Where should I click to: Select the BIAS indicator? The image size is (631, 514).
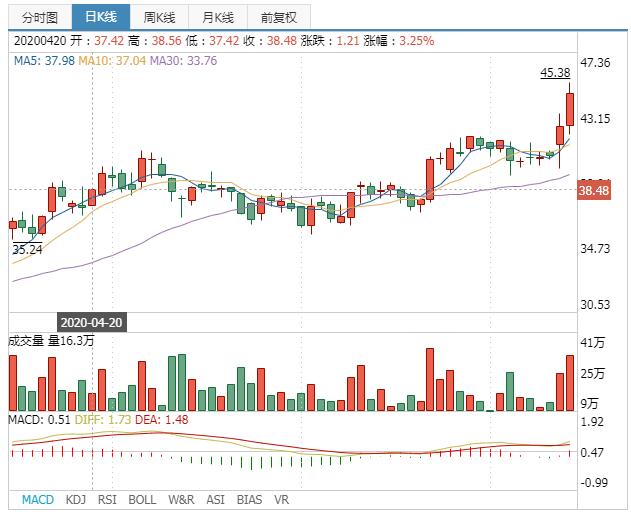pyautogui.click(x=249, y=500)
